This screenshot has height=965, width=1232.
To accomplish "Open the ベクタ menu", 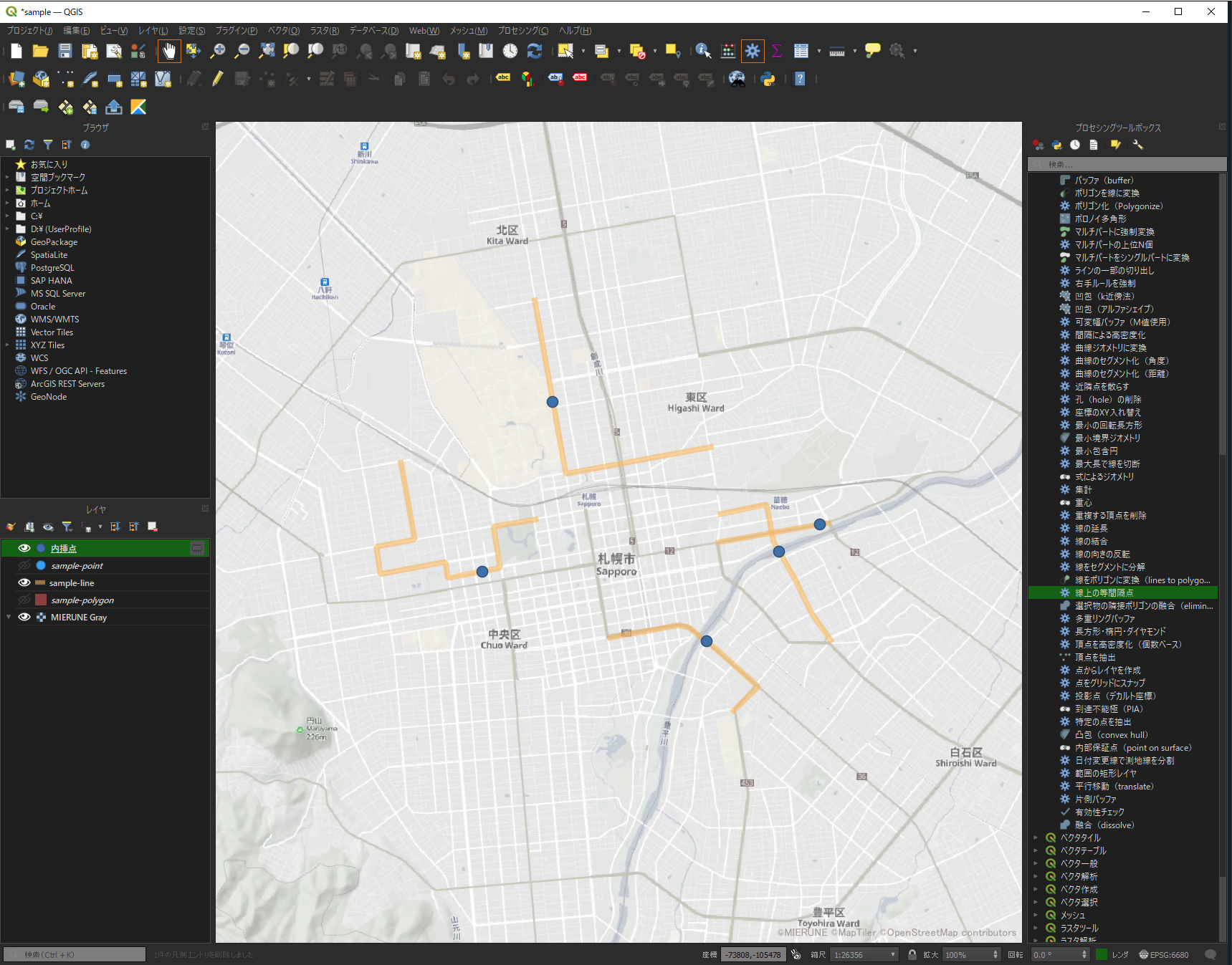I will point(284,31).
